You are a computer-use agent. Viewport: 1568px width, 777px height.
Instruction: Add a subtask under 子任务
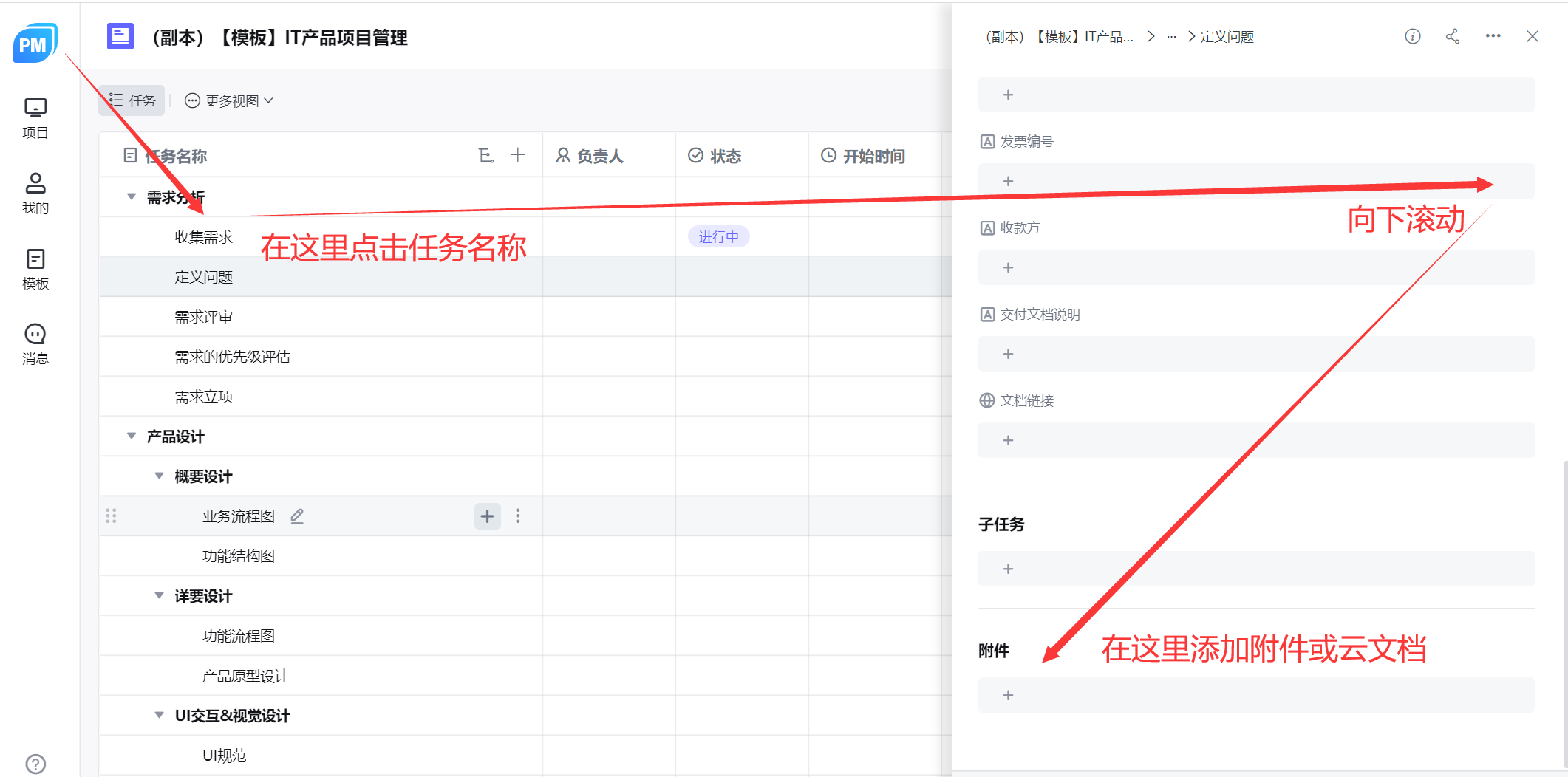1008,569
